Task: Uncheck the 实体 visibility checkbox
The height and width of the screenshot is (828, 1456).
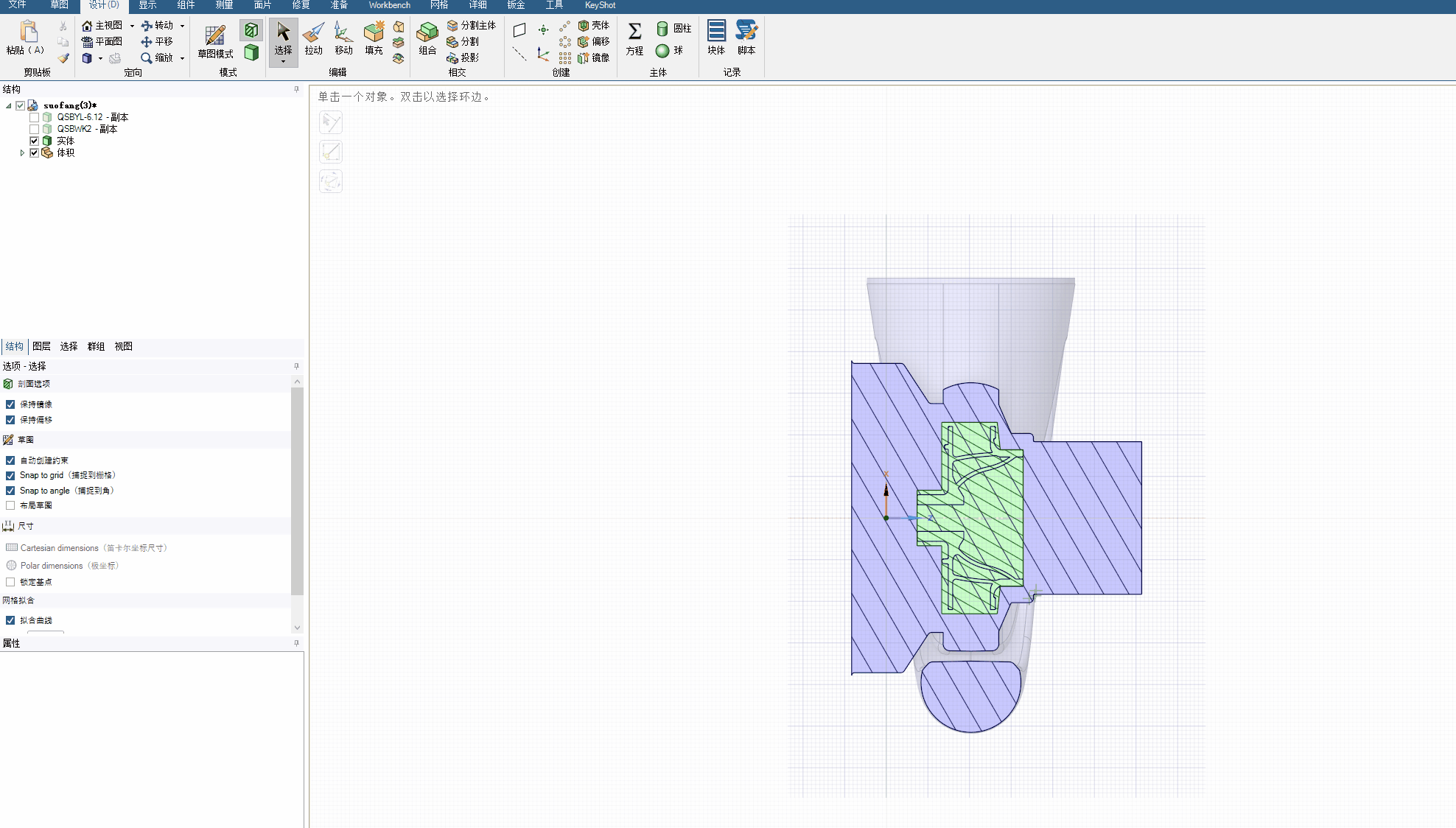Action: (34, 141)
